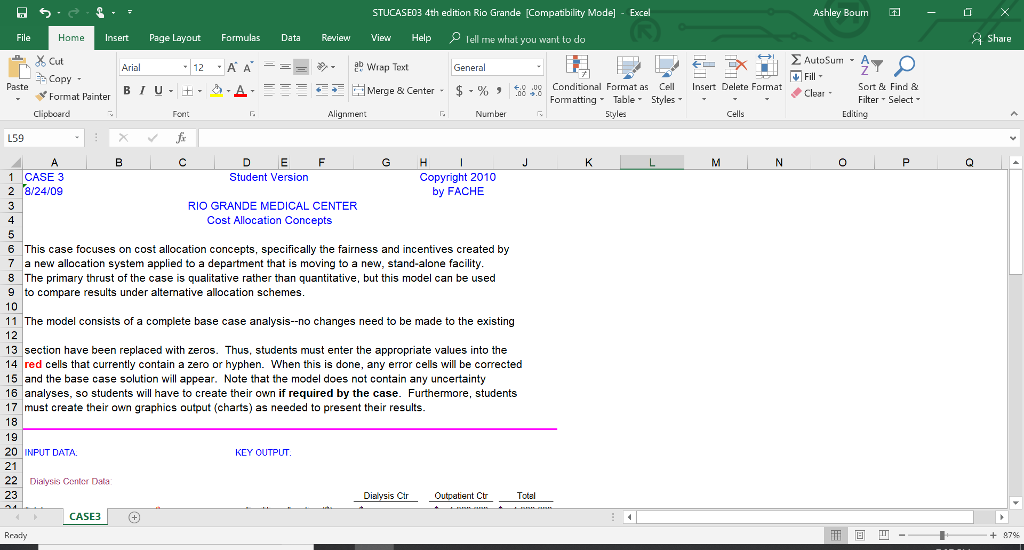Image resolution: width=1024 pixels, height=550 pixels.
Task: Align text to the bottom
Action: 301,67
